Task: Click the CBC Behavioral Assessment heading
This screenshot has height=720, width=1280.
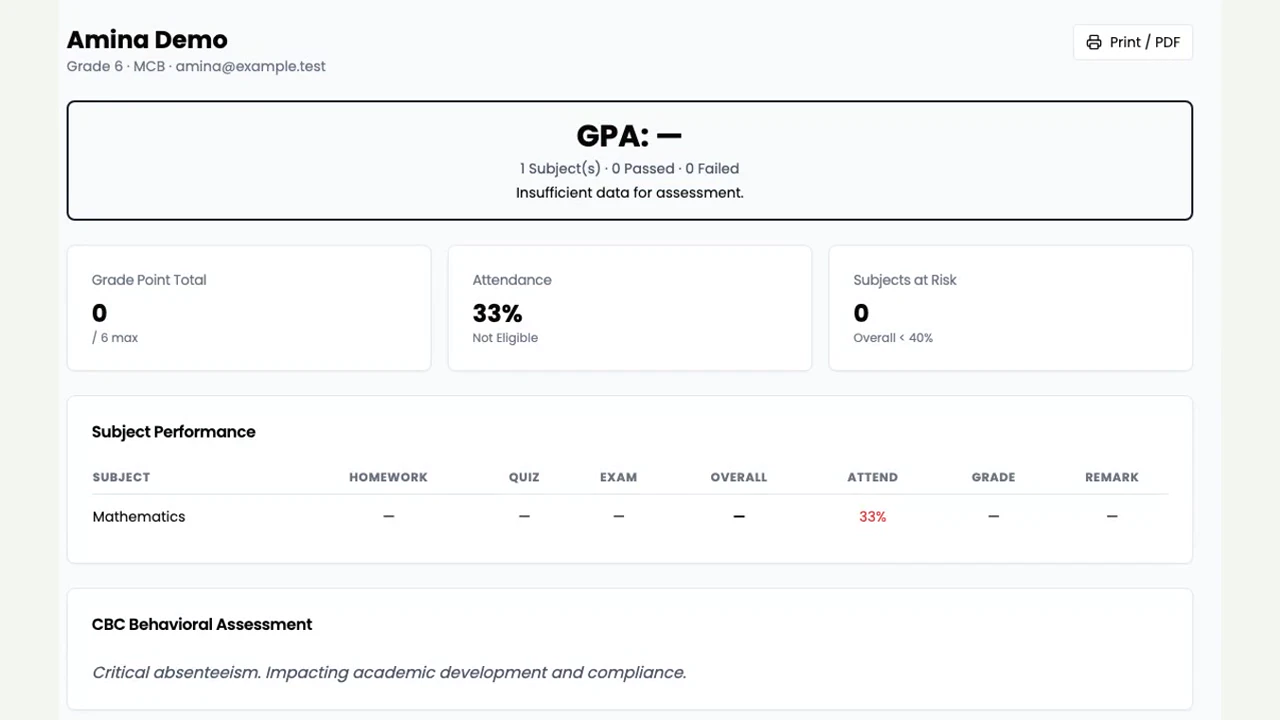Action: tap(202, 624)
